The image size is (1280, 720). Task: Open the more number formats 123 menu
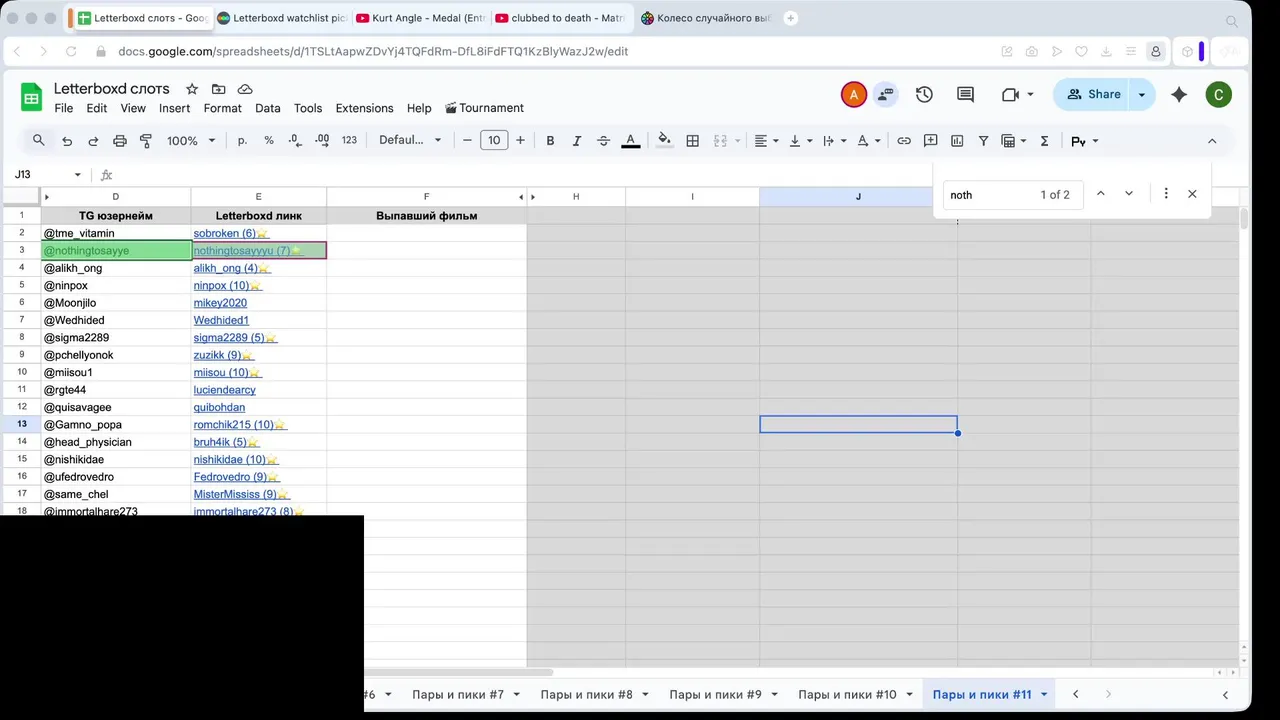point(349,141)
